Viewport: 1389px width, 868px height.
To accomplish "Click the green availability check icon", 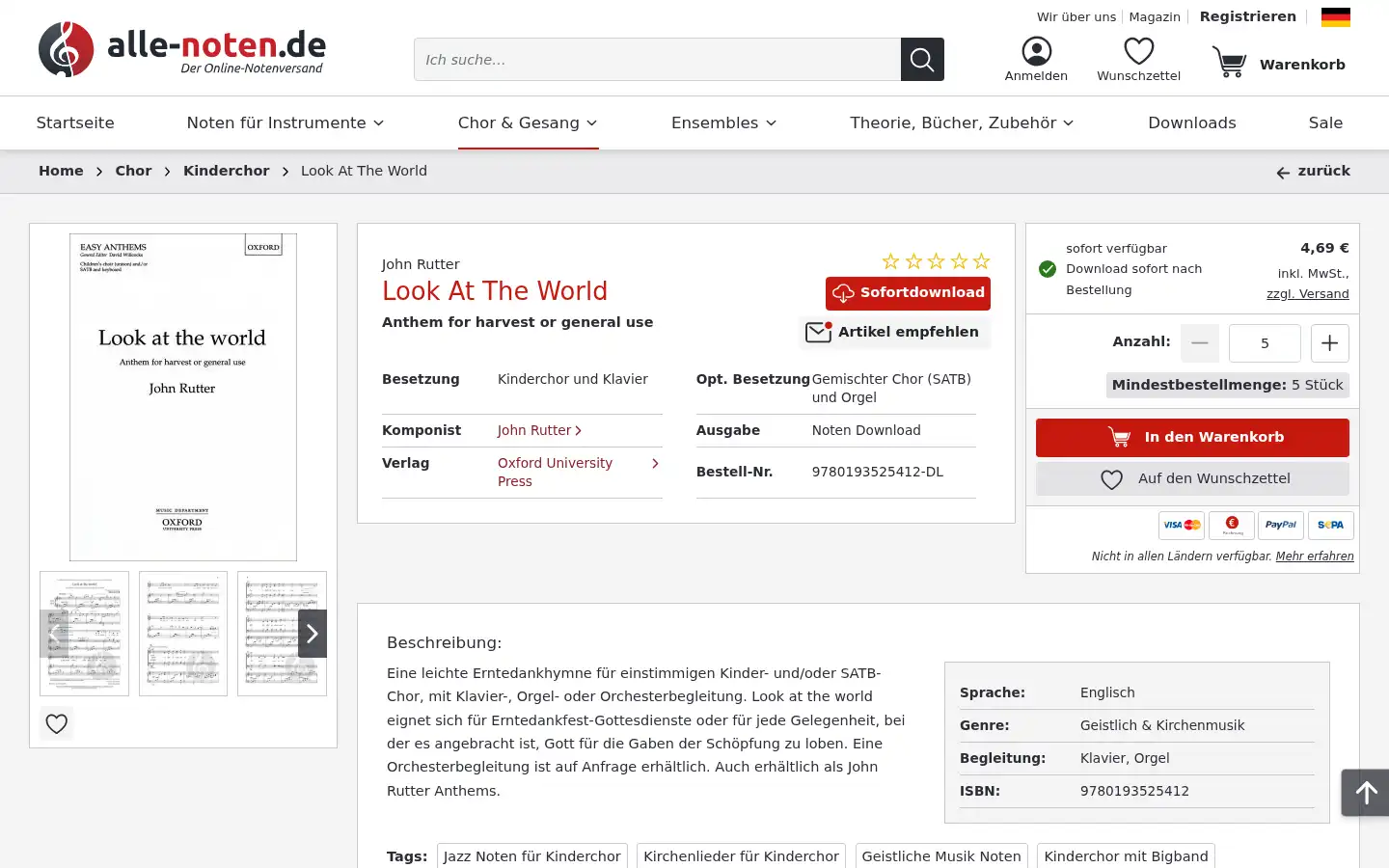I will [x=1048, y=269].
